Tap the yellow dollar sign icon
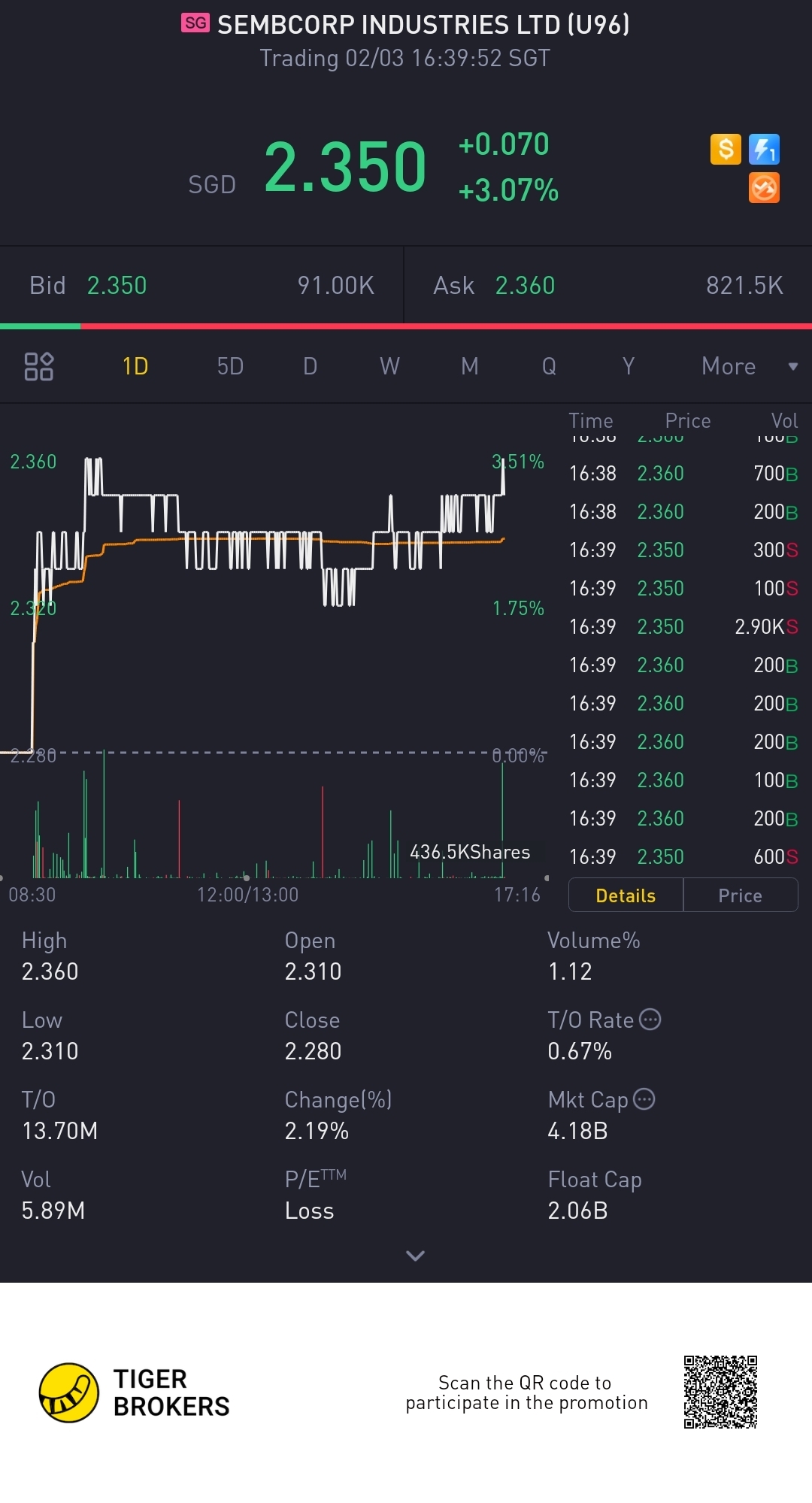Viewport: 812px width, 1503px height. [x=726, y=149]
